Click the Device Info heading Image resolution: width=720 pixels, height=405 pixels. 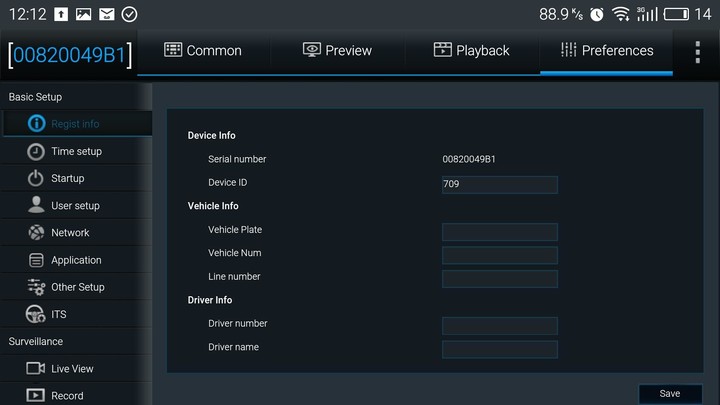click(x=211, y=135)
